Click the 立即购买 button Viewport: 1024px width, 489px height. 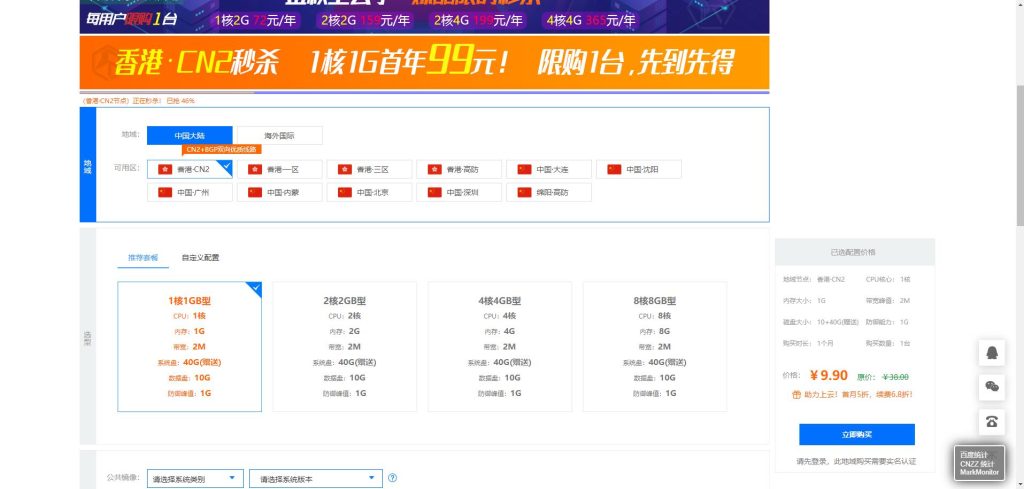coord(856,434)
